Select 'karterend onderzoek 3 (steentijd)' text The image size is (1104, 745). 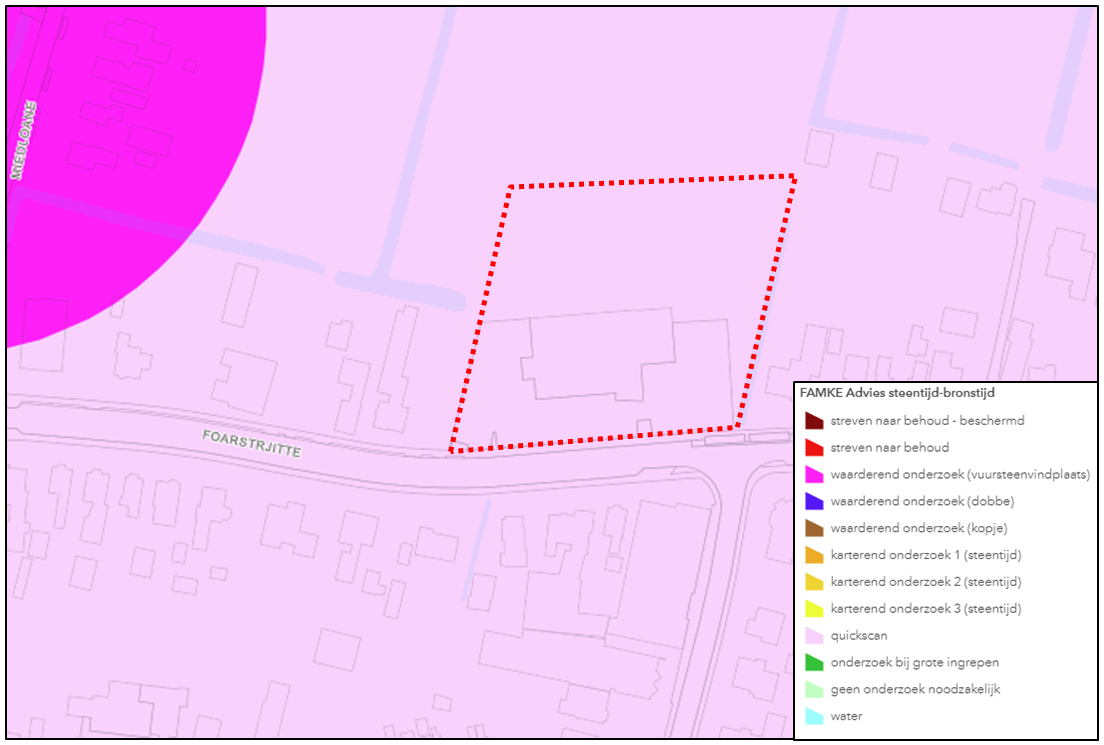coord(926,608)
